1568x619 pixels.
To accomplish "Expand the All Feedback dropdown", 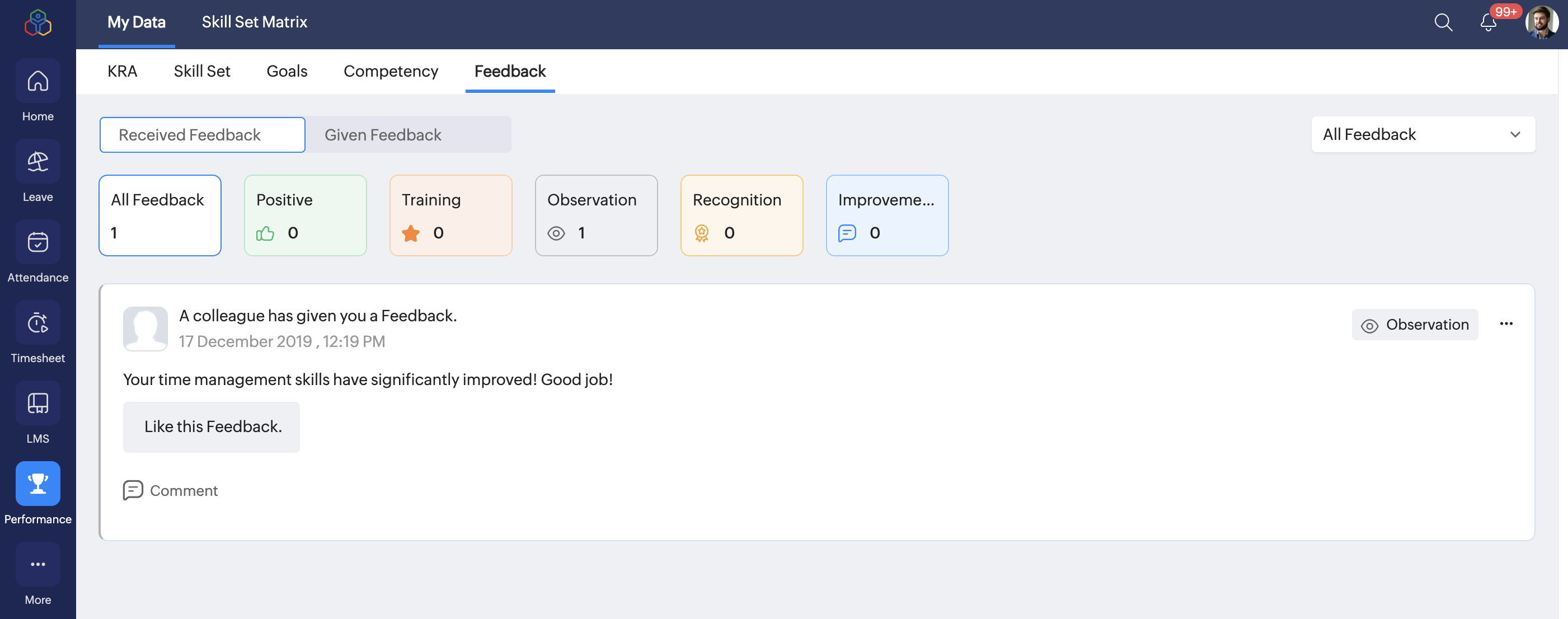I will point(1423,134).
